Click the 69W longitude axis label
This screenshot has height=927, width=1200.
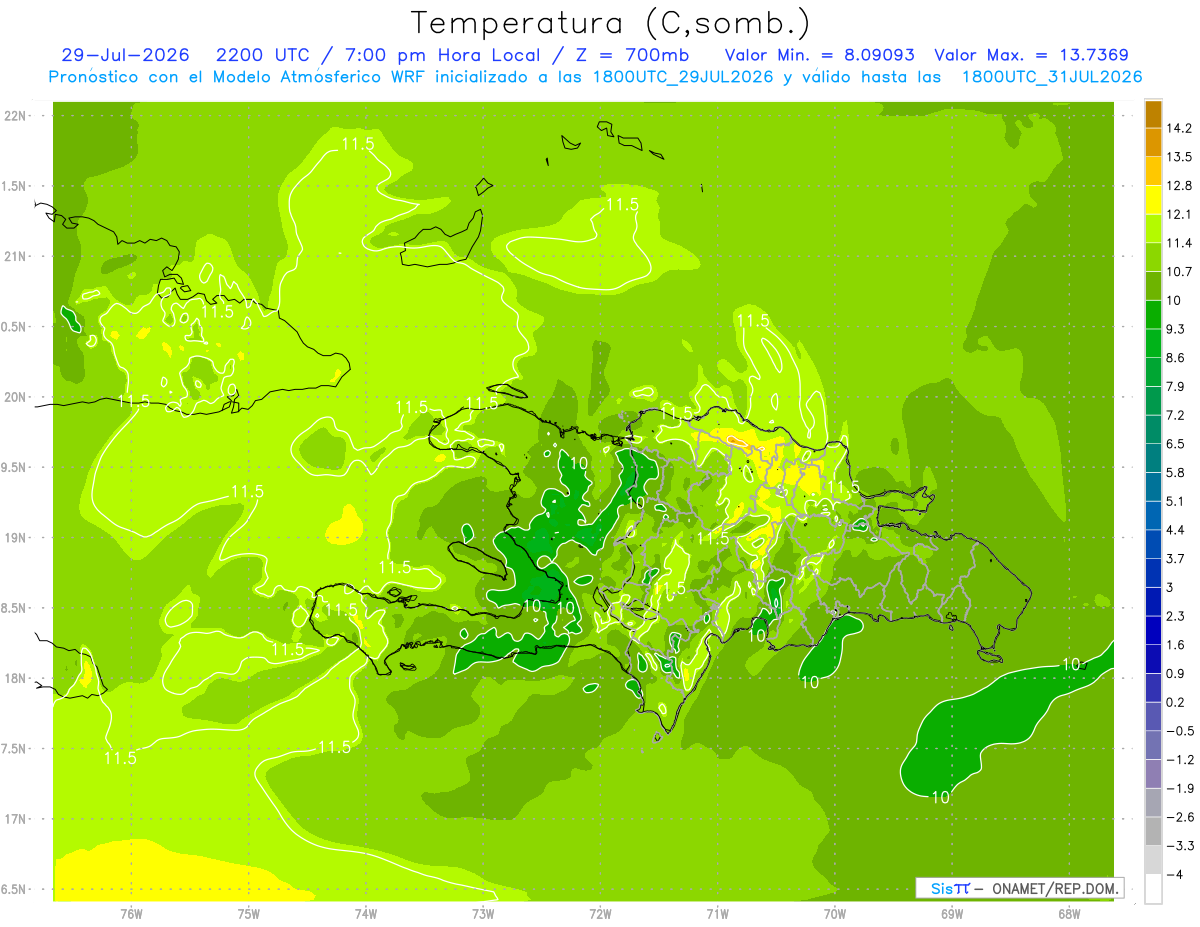pos(952,913)
